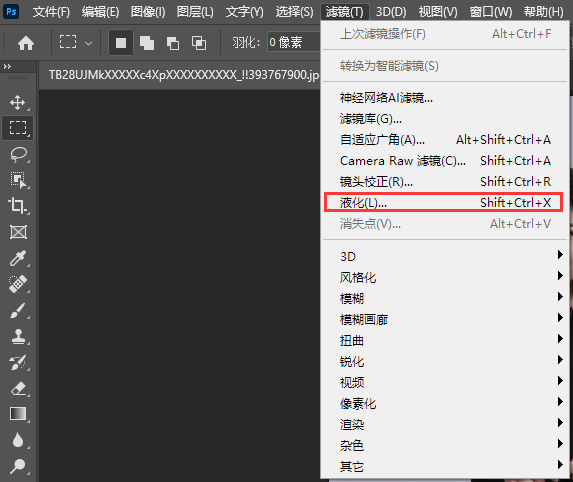This screenshot has width=573, height=482.
Task: Open the 图像(I) menu
Action: pyautogui.click(x=148, y=12)
